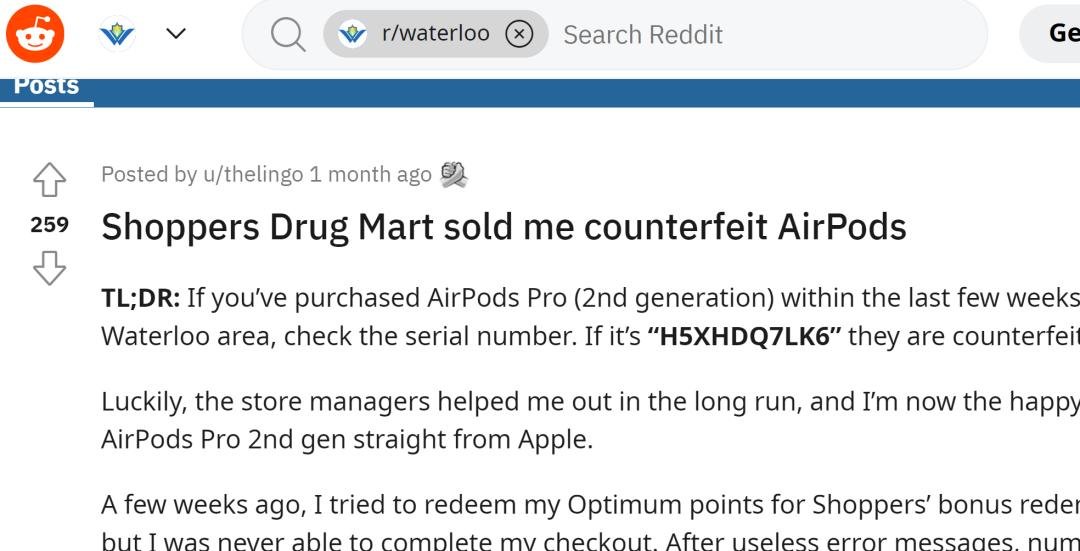Remove the r/waterloo search filter
The height and width of the screenshot is (551, 1080).
[x=519, y=34]
